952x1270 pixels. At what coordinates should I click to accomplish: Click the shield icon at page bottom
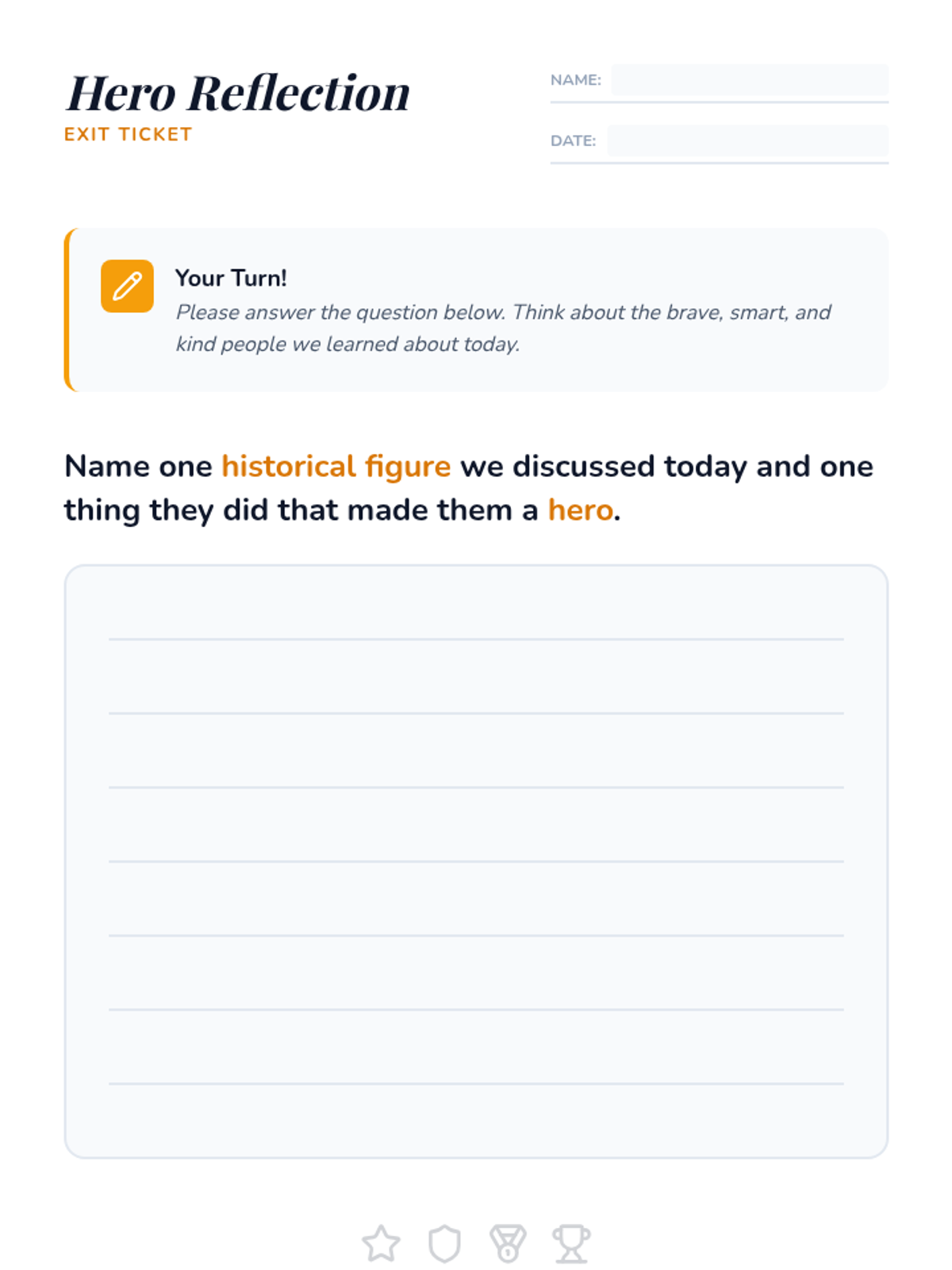(444, 1243)
